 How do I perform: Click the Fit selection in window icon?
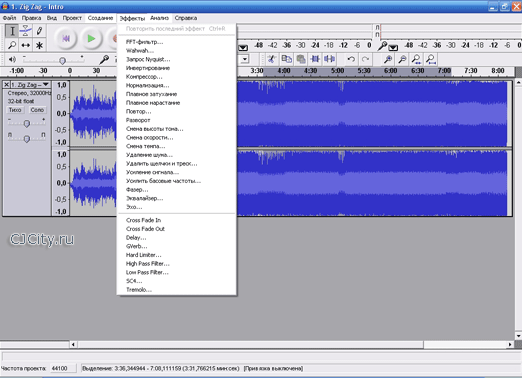(x=416, y=59)
